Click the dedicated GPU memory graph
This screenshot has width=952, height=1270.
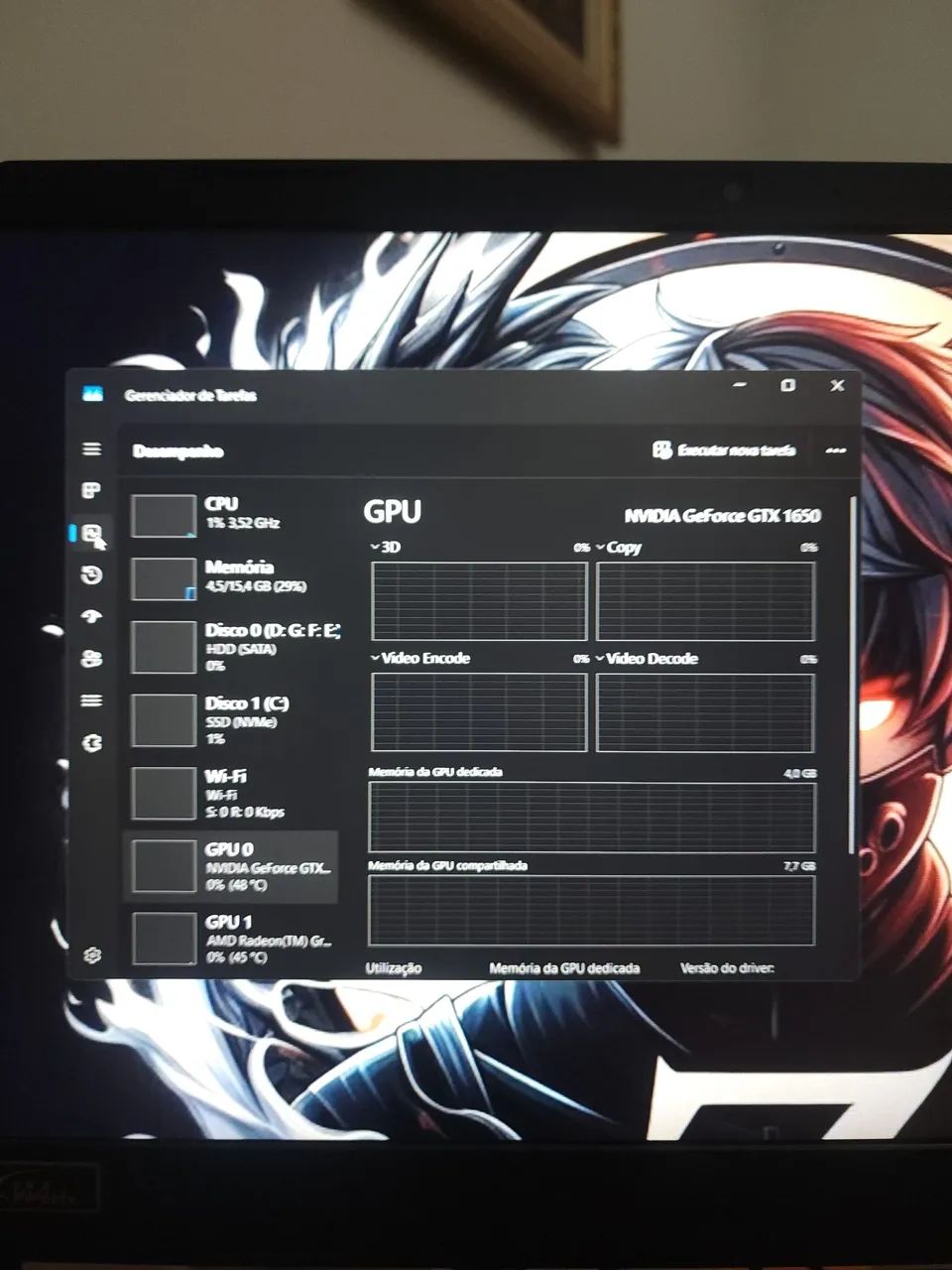coord(592,818)
